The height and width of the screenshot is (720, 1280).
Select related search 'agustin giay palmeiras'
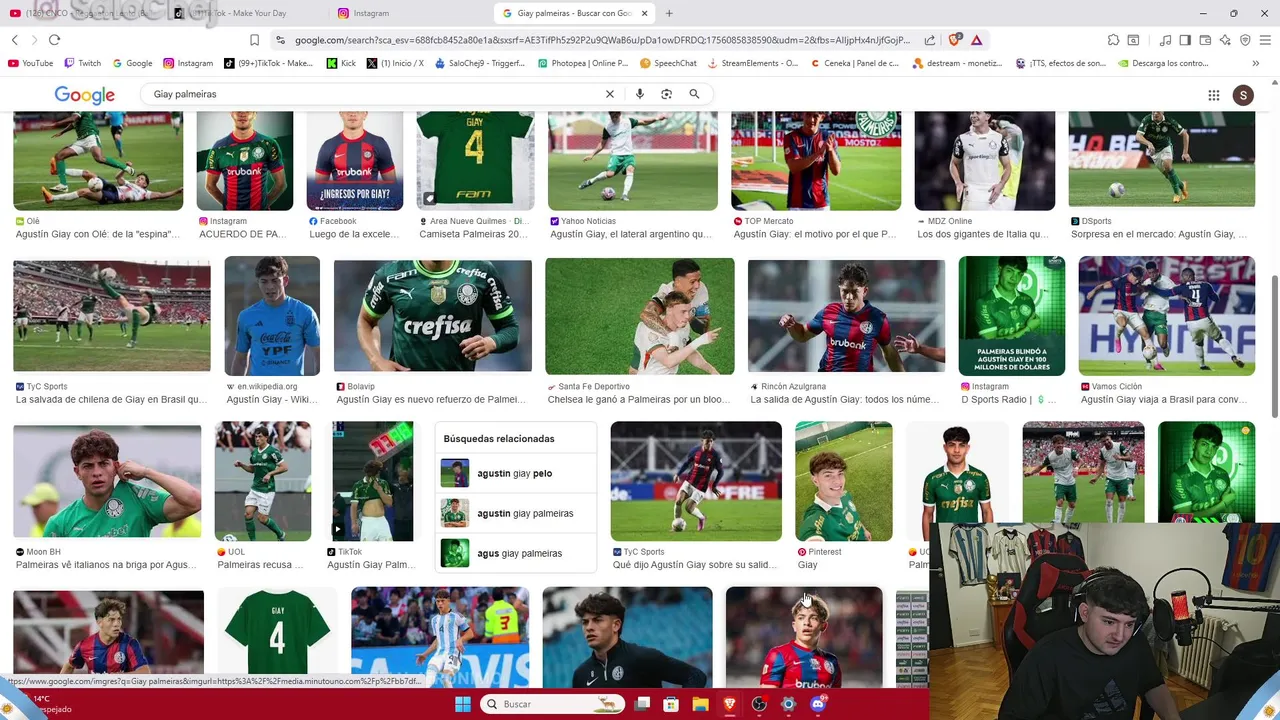[516, 513]
